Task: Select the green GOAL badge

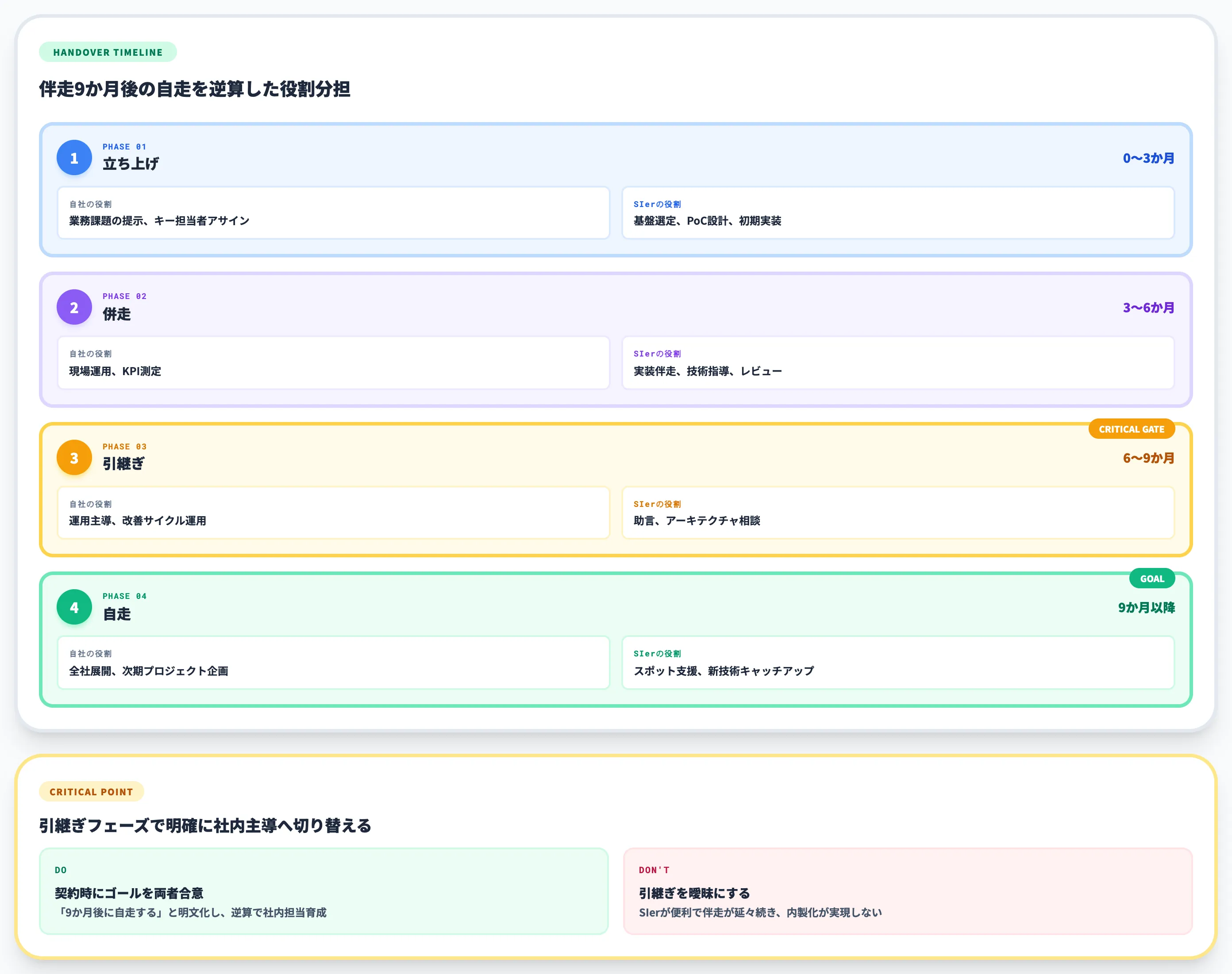Action: pyautogui.click(x=1152, y=578)
